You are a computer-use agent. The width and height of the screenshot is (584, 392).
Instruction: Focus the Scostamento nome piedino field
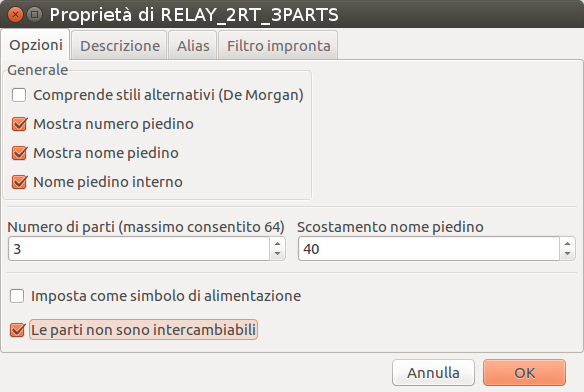[429, 249]
